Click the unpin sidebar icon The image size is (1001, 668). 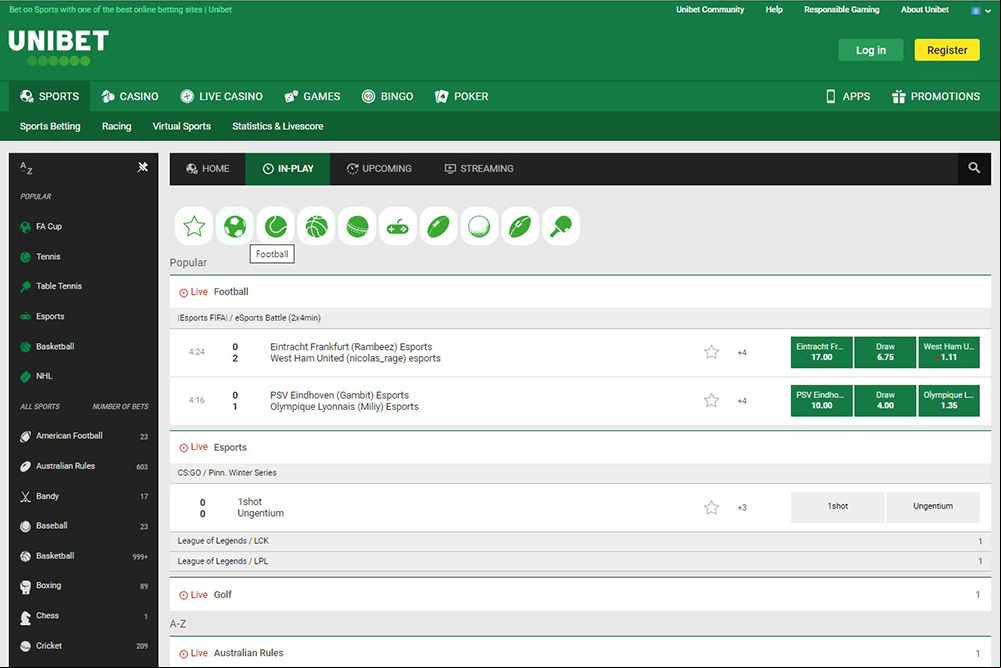click(x=142, y=167)
